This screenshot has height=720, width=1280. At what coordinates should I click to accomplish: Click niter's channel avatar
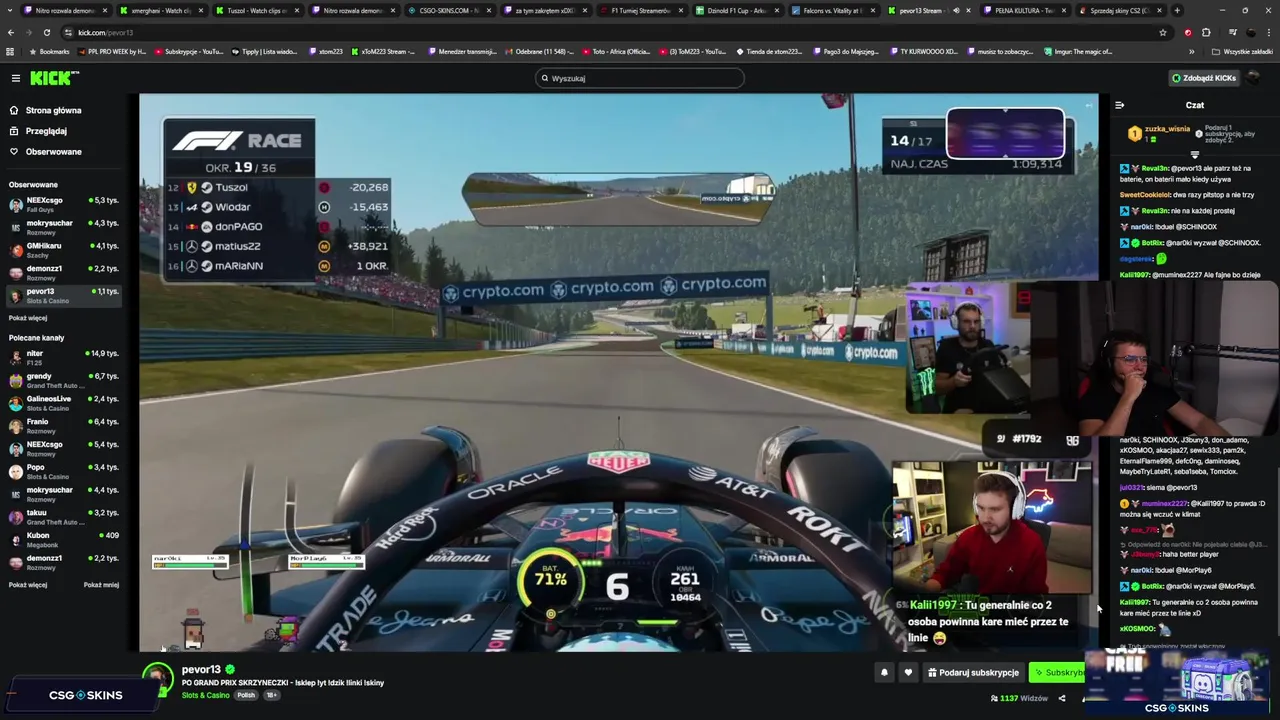[x=15, y=358]
